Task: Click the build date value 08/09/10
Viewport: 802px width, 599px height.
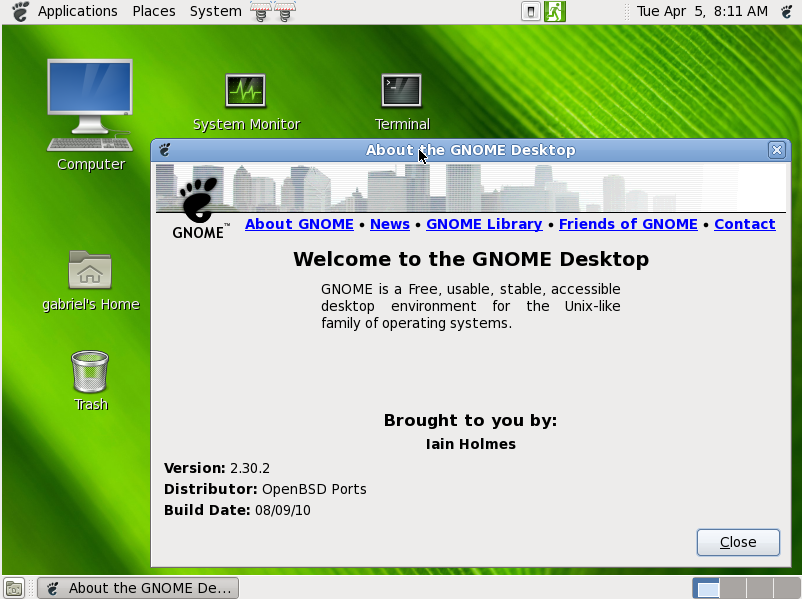Action: pos(283,510)
